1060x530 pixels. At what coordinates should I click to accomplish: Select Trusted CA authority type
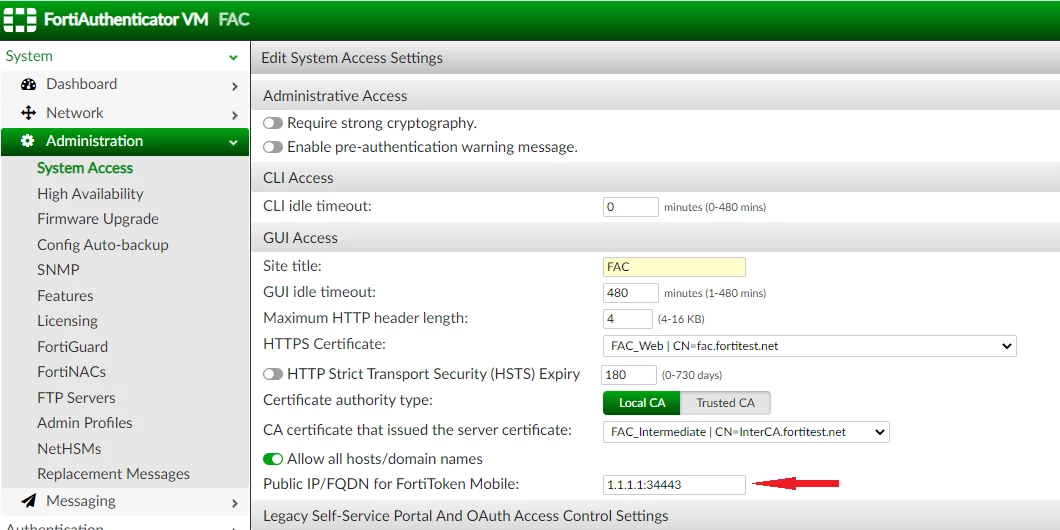(x=725, y=403)
